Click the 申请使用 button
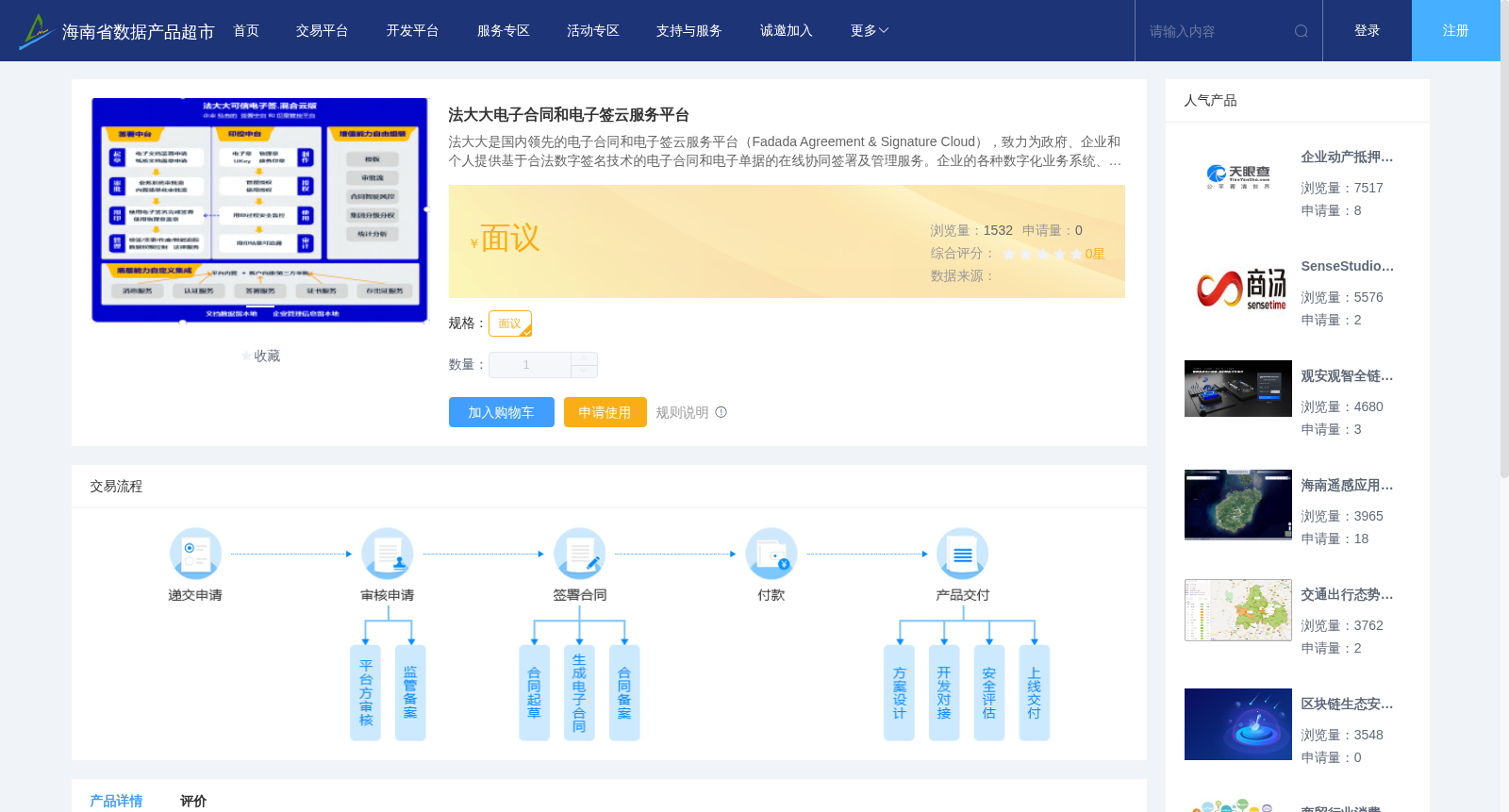Viewport: 1509px width, 812px height. pos(605,412)
